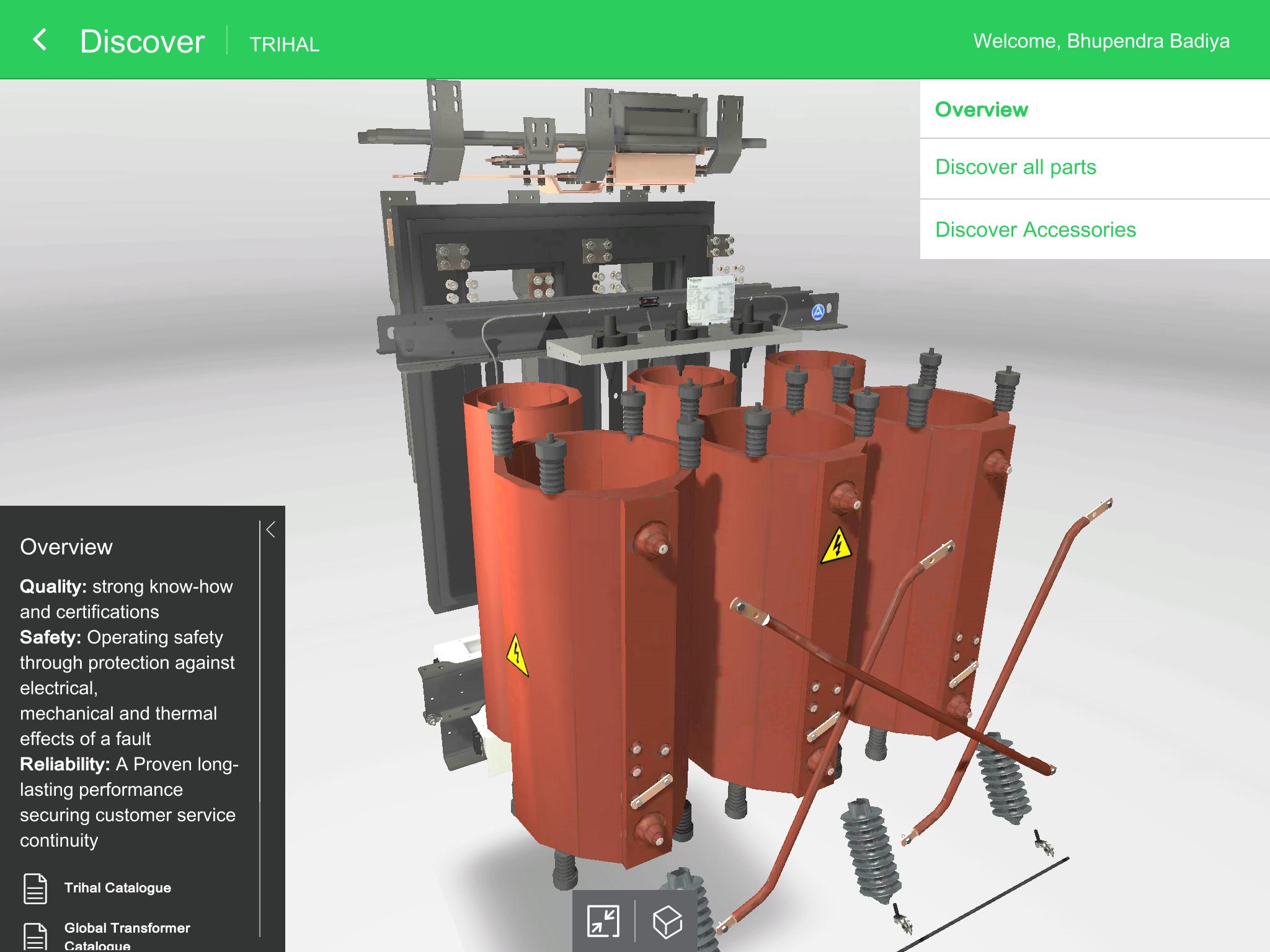The height and width of the screenshot is (952, 1270).
Task: Click the Discover header title
Action: point(142,42)
